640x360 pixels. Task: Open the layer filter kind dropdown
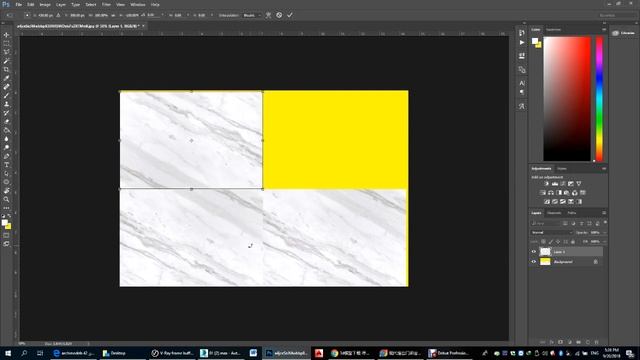(x=546, y=223)
